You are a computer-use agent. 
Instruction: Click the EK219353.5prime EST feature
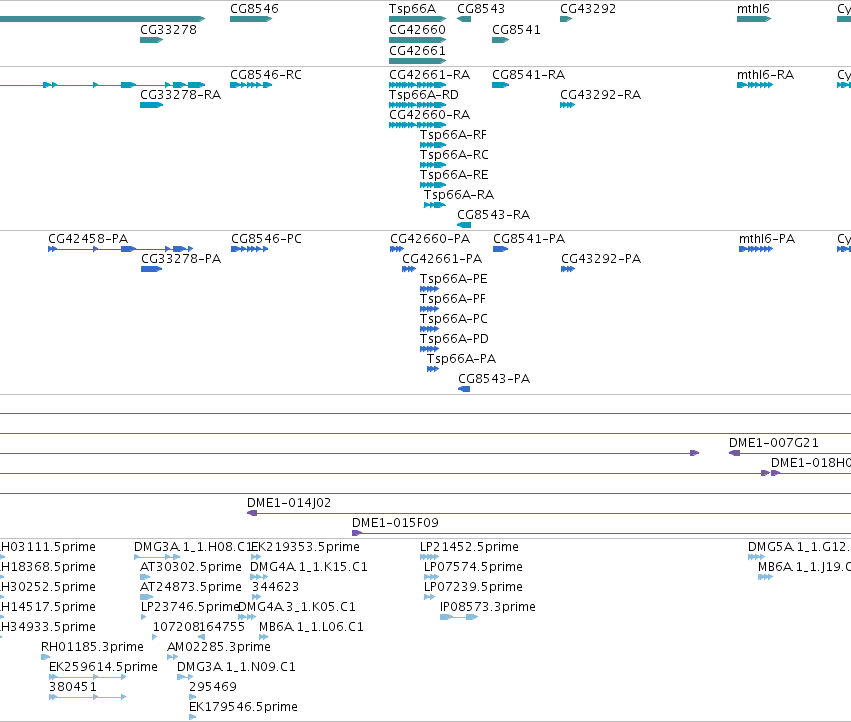(256, 556)
